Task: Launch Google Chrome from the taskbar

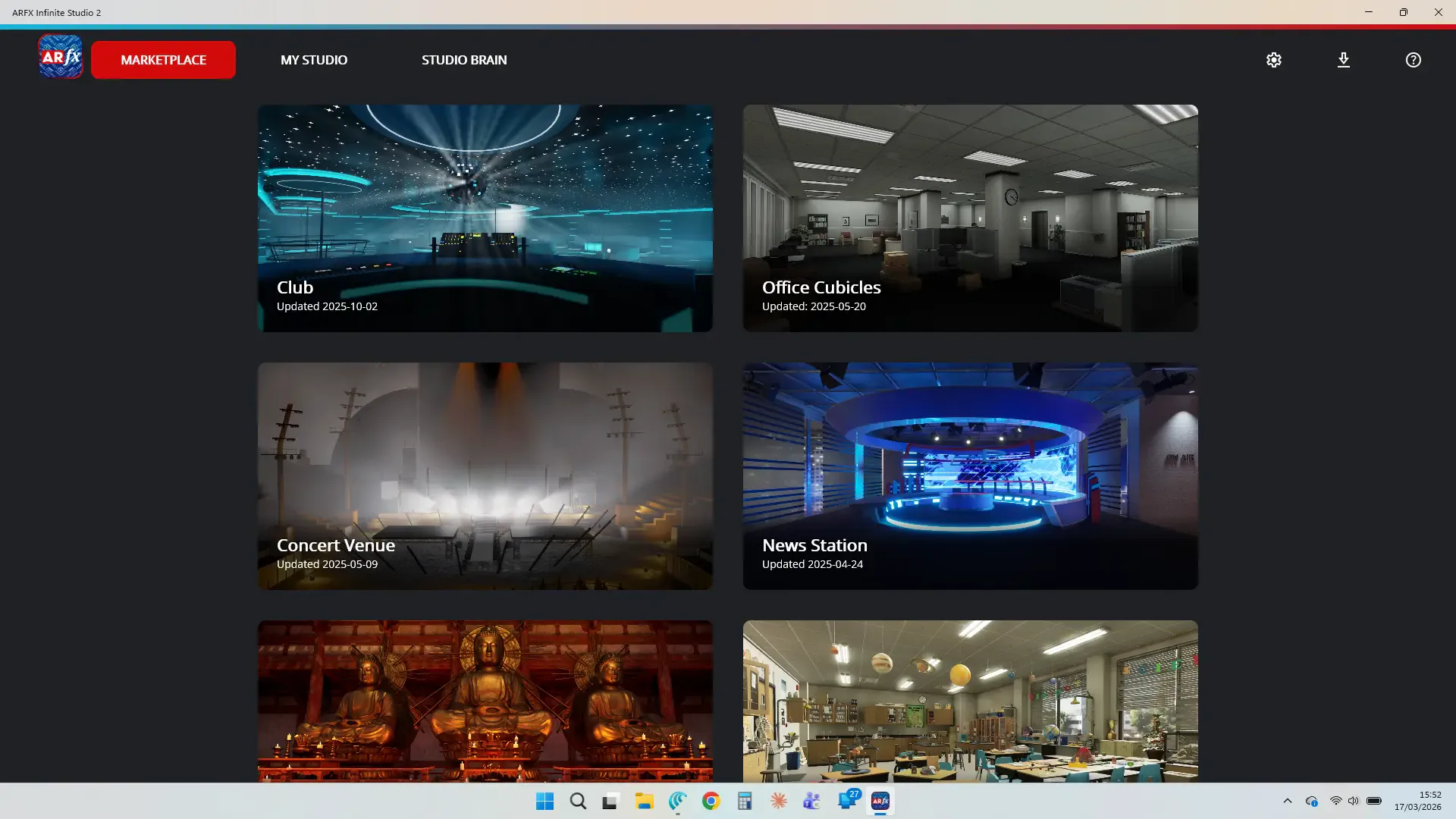Action: pos(711,801)
